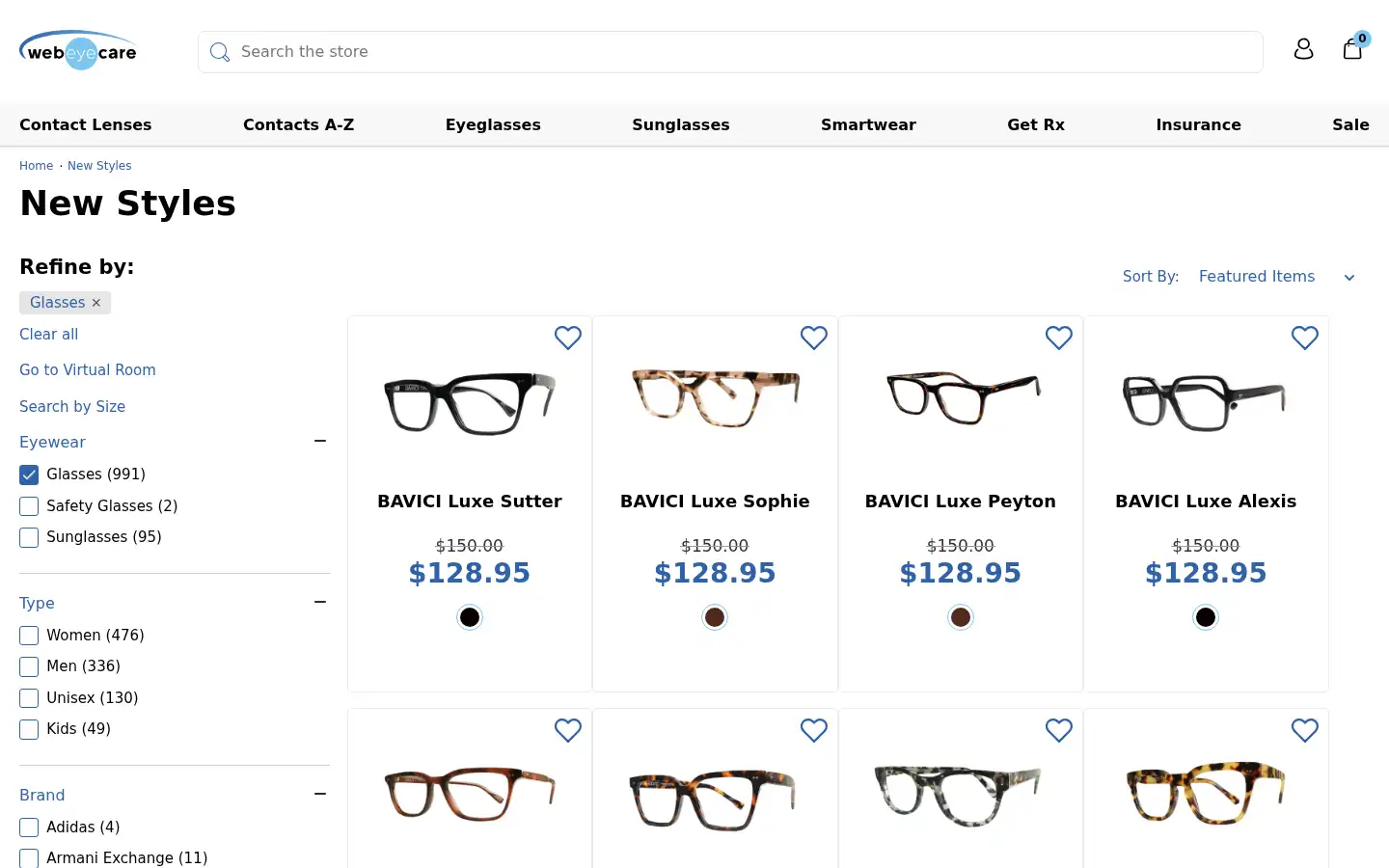Select black color swatch for Luxe Sutter
This screenshot has height=868, width=1389.
(x=470, y=617)
